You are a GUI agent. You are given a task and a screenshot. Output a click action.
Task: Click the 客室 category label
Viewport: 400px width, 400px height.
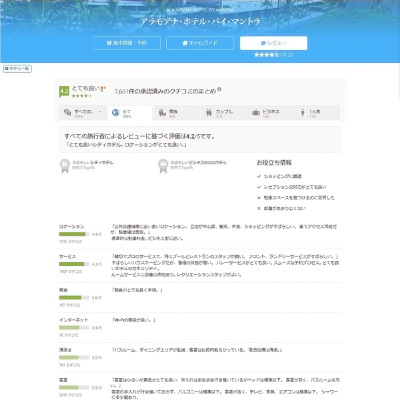63,380
